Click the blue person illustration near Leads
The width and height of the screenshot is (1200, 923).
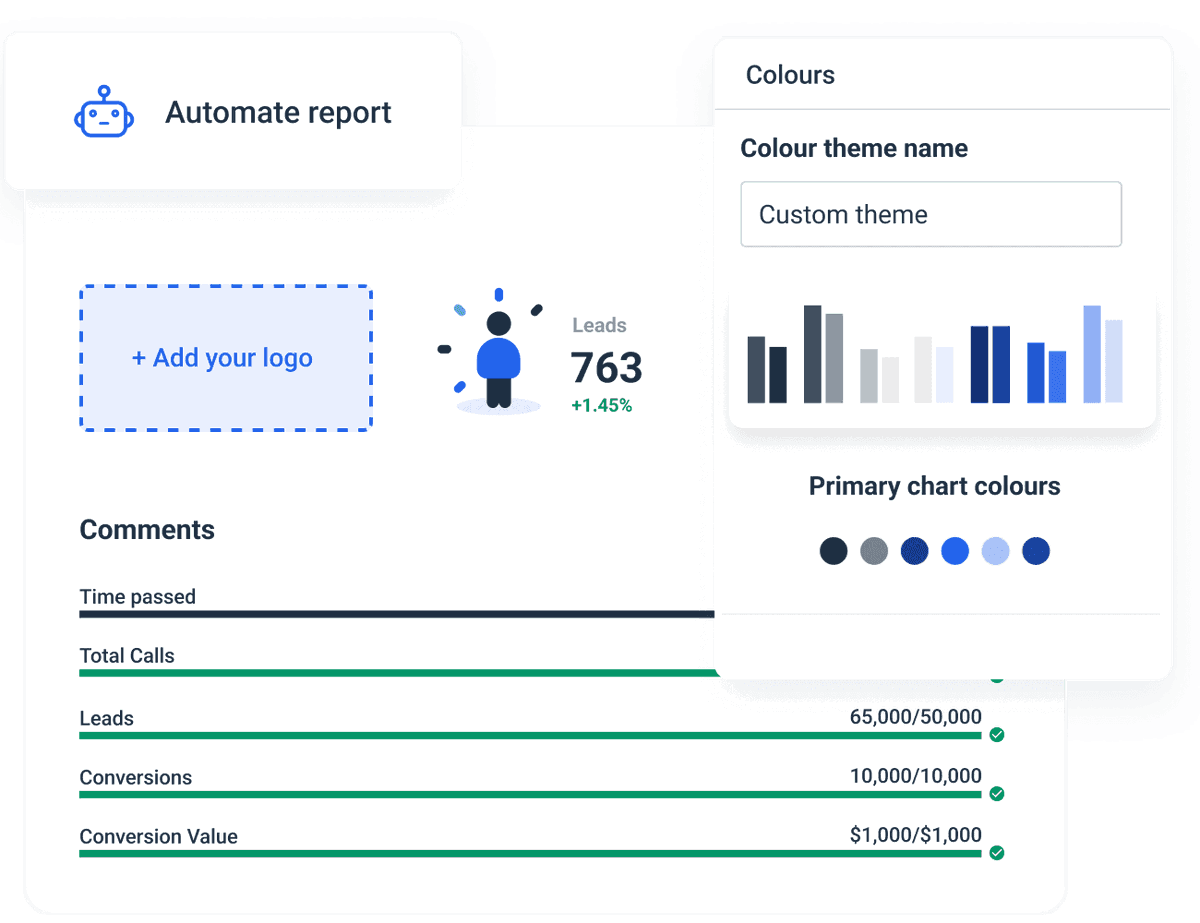click(x=497, y=358)
